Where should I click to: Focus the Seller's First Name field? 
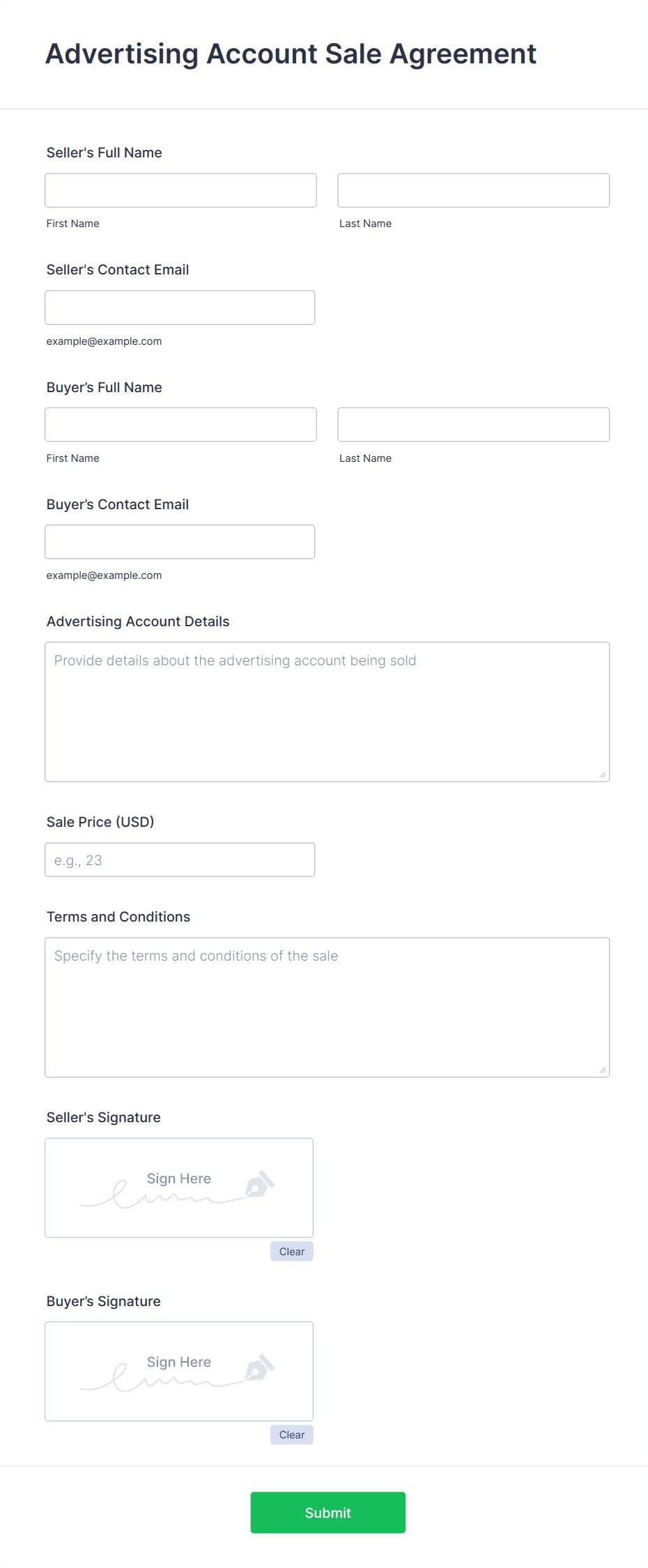[180, 190]
